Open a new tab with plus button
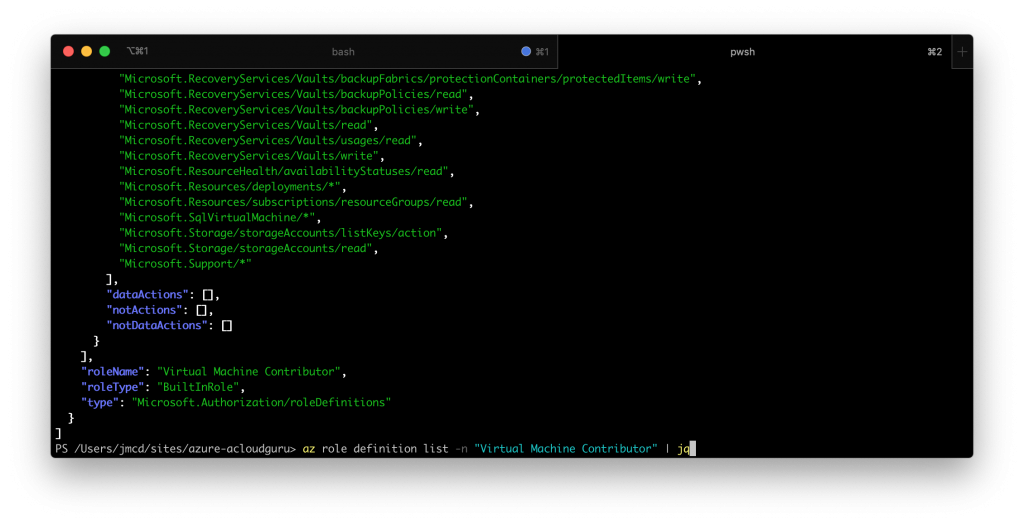This screenshot has width=1024, height=525. (962, 51)
